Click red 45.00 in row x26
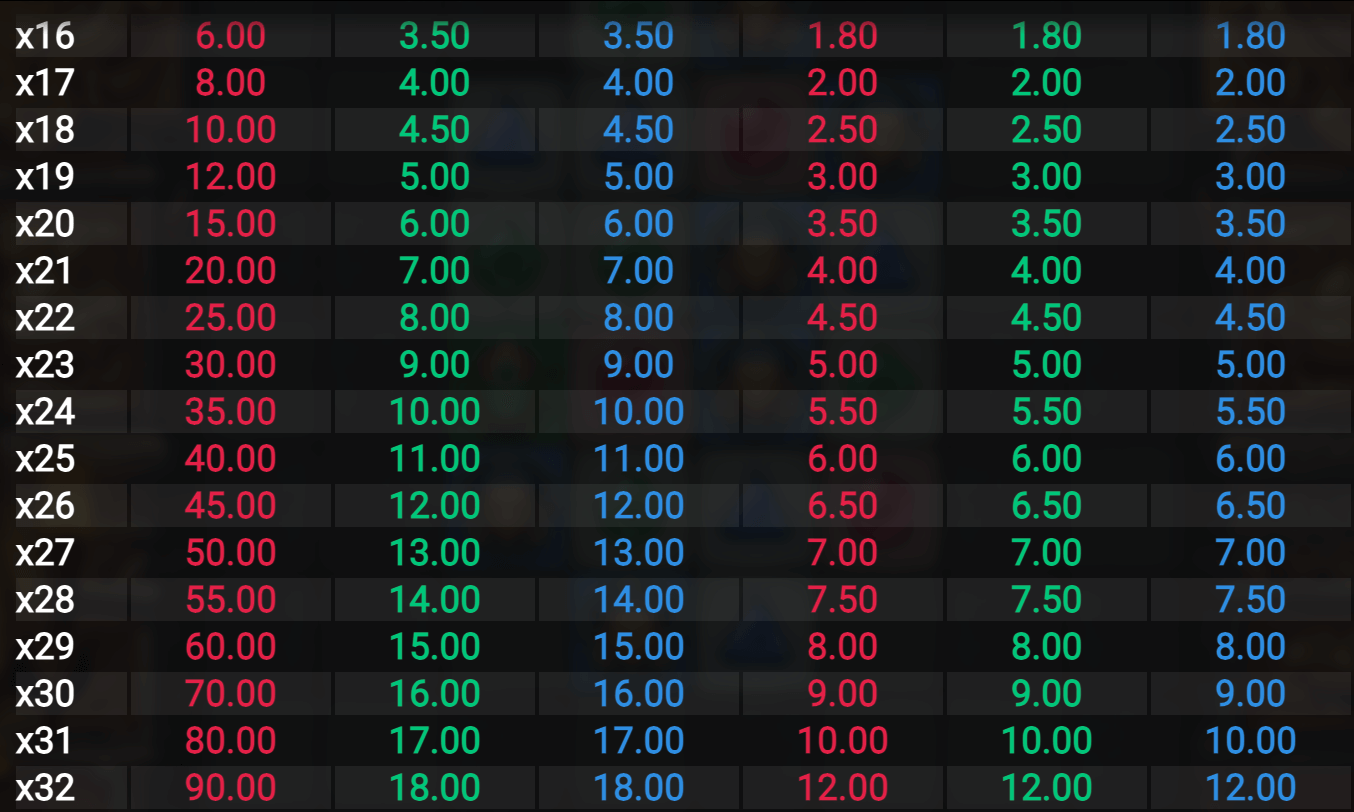 pyautogui.click(x=231, y=506)
